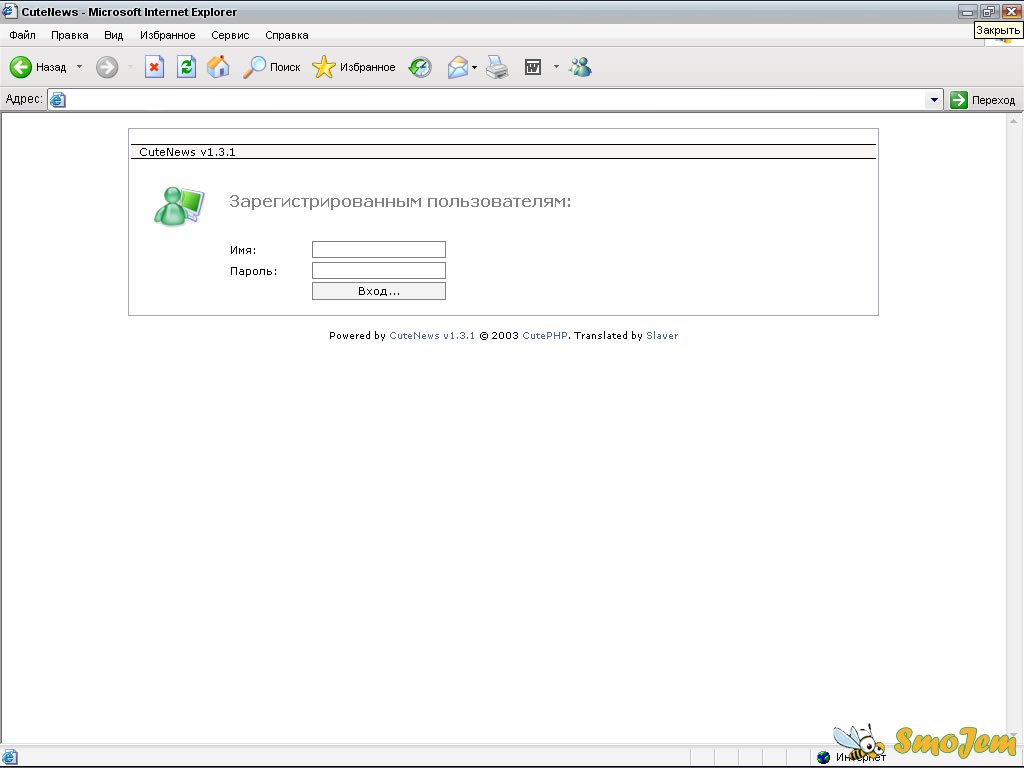This screenshot has height=768, width=1024.
Task: Expand the Edit with Word dropdown arrow
Action: [x=556, y=67]
